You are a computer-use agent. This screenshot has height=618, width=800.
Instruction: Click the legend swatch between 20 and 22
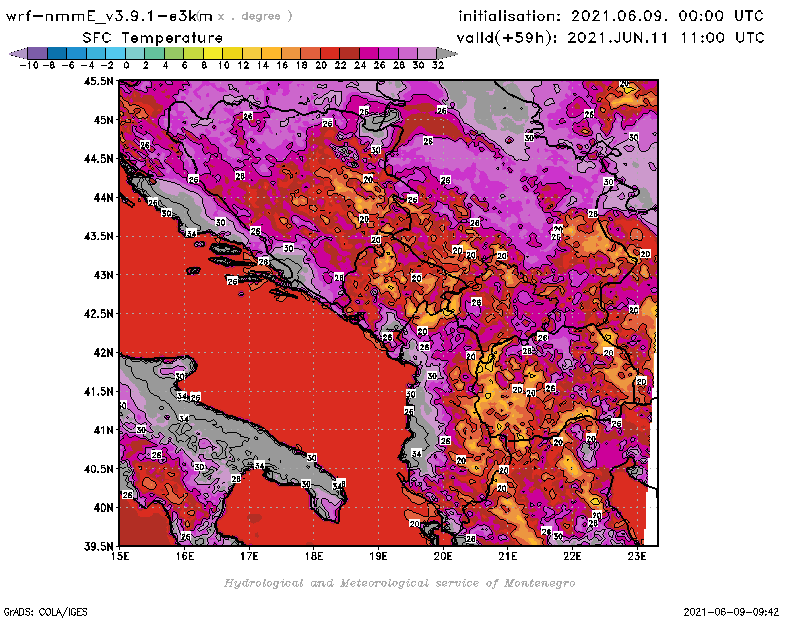[x=330, y=53]
